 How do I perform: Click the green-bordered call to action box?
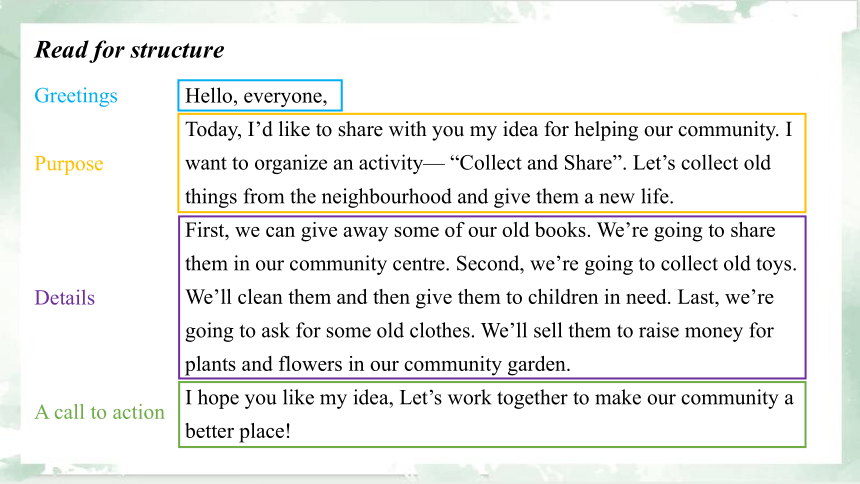(x=492, y=414)
